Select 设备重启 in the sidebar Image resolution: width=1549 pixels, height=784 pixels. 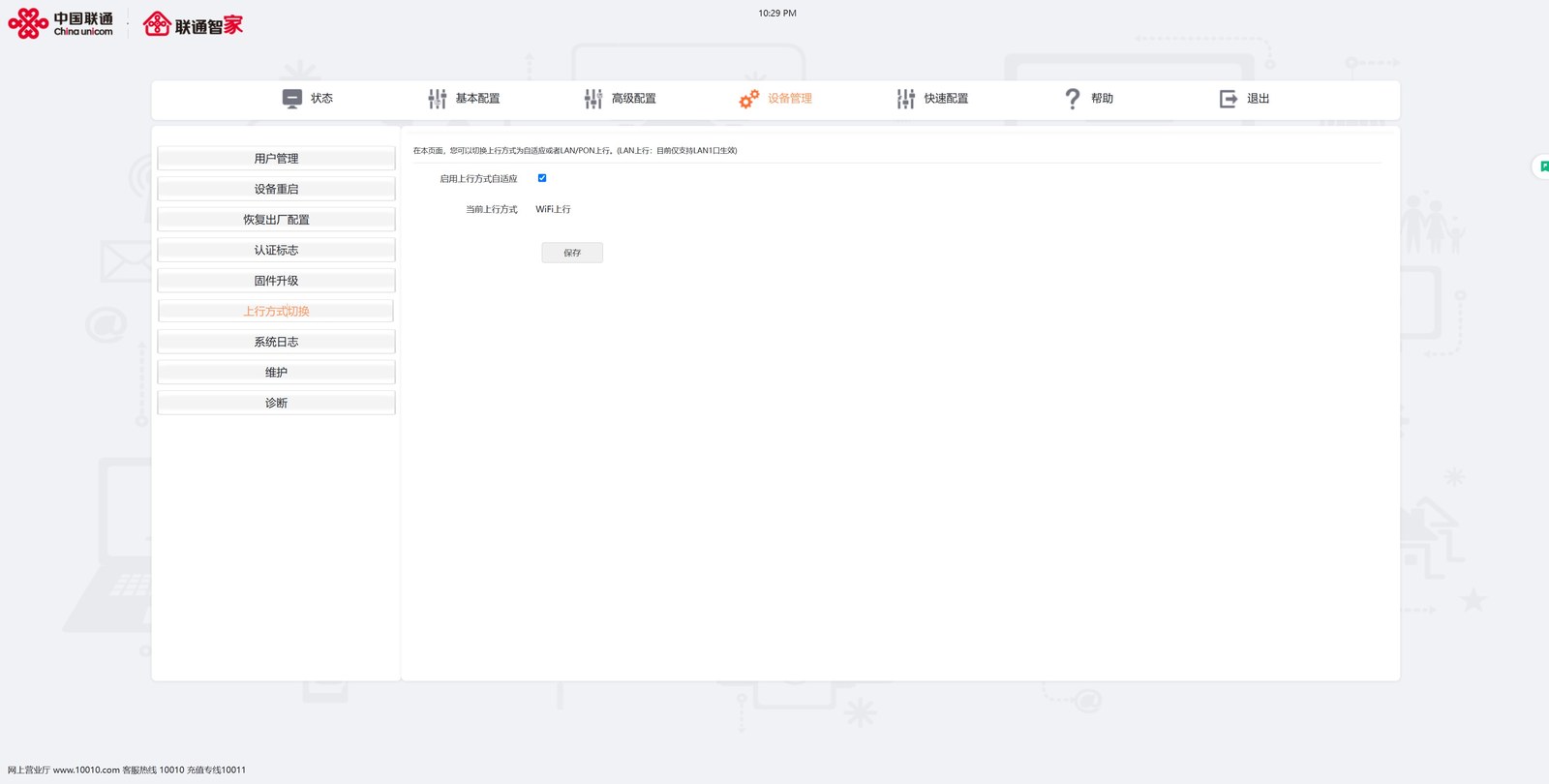(276, 189)
